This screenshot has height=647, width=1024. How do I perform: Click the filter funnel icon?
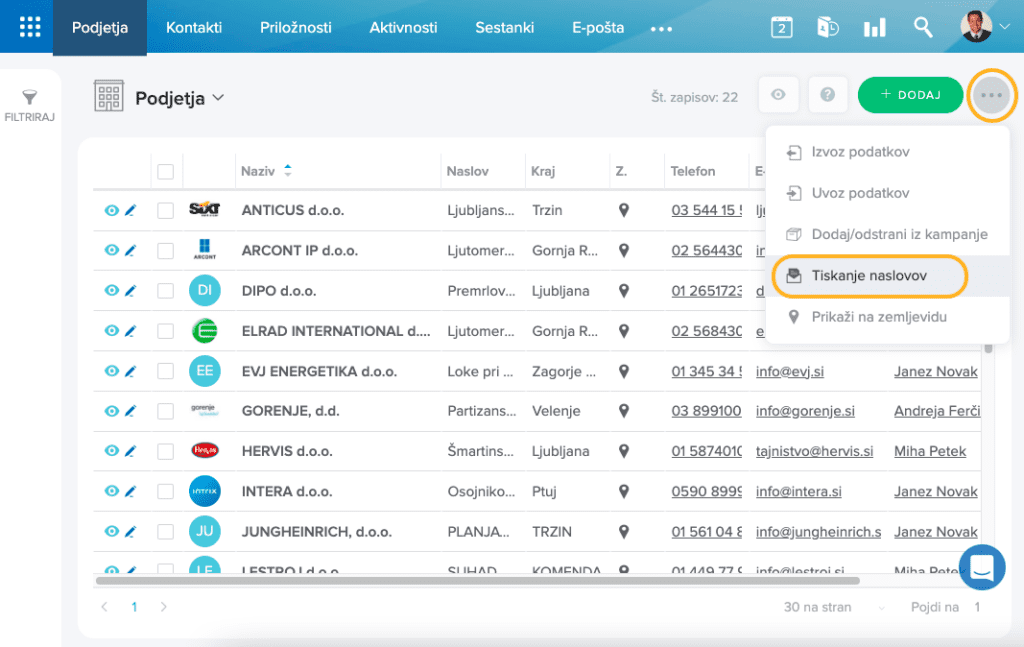[x=30, y=98]
